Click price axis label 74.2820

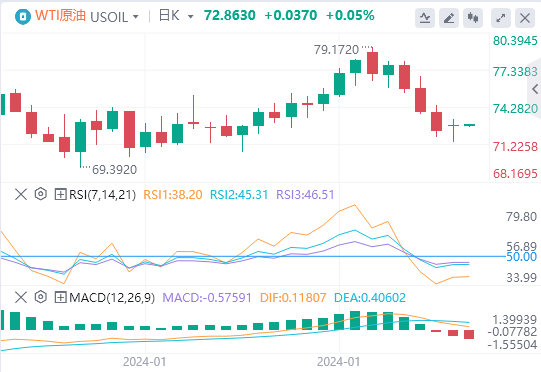(515, 109)
